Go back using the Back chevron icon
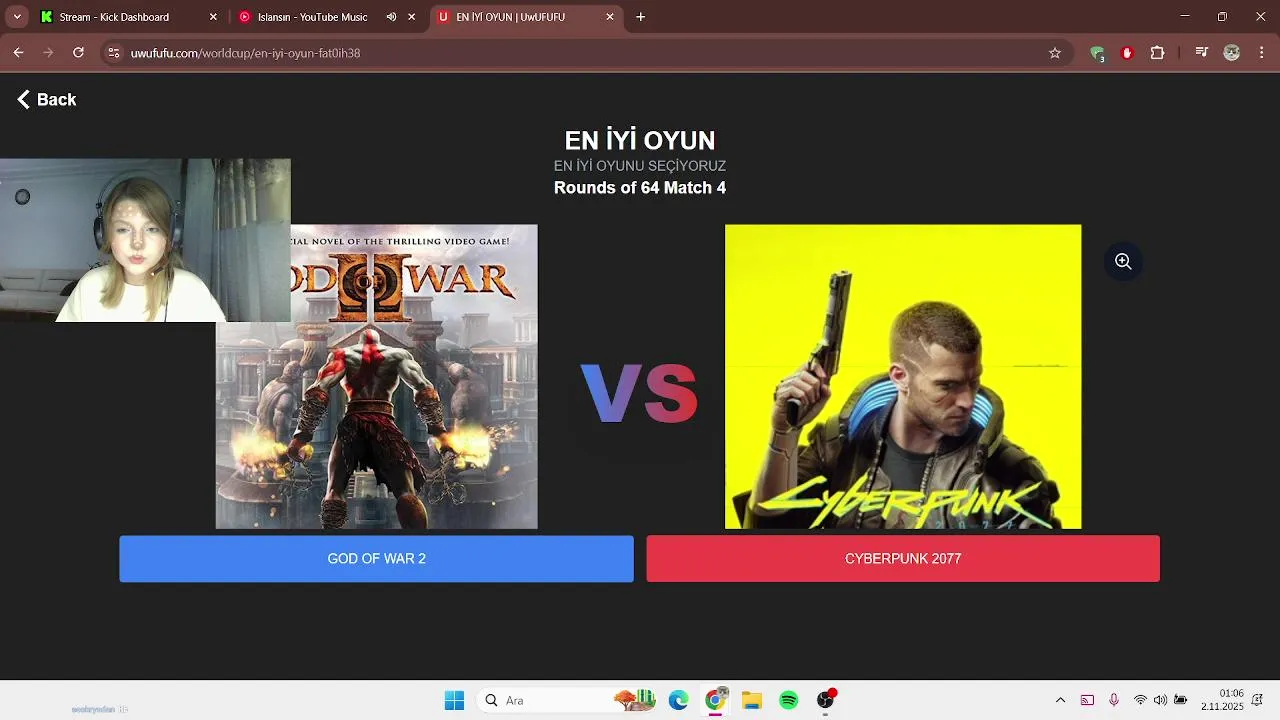1280x720 pixels. coord(24,99)
